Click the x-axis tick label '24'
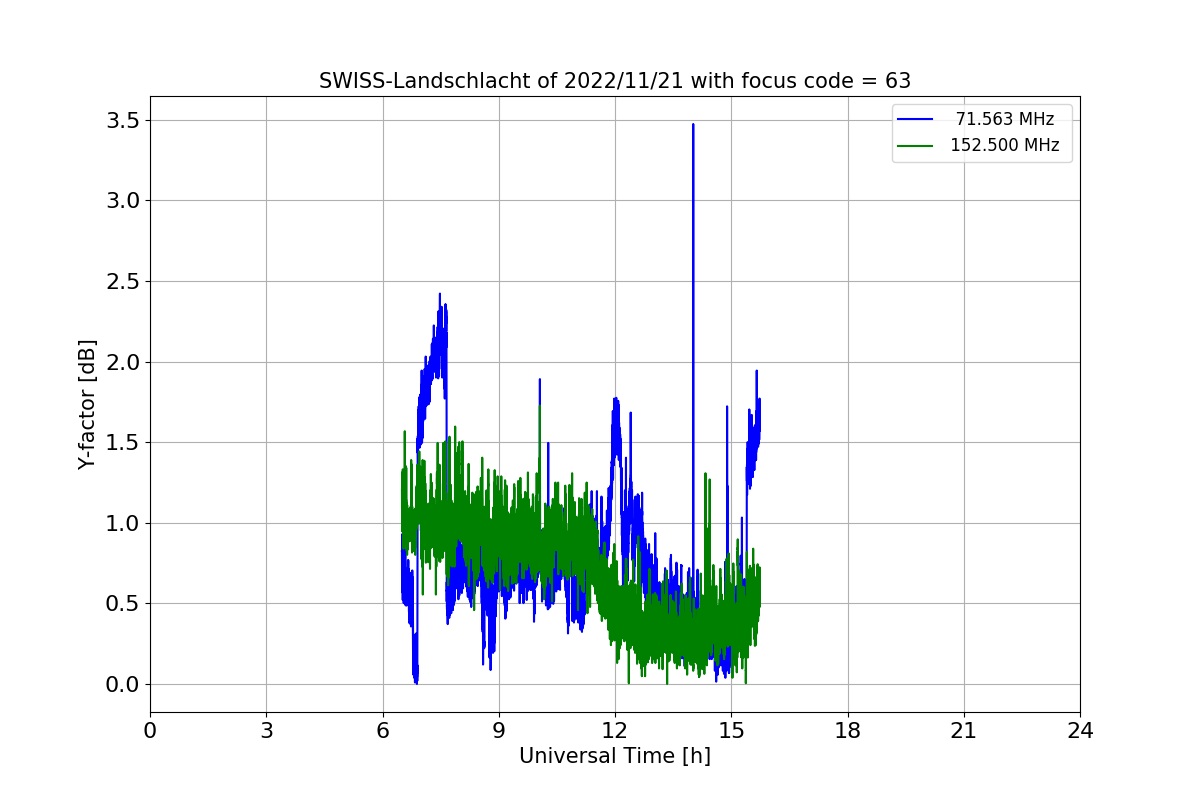Viewport: 1200px width, 800px height. (x=1080, y=730)
